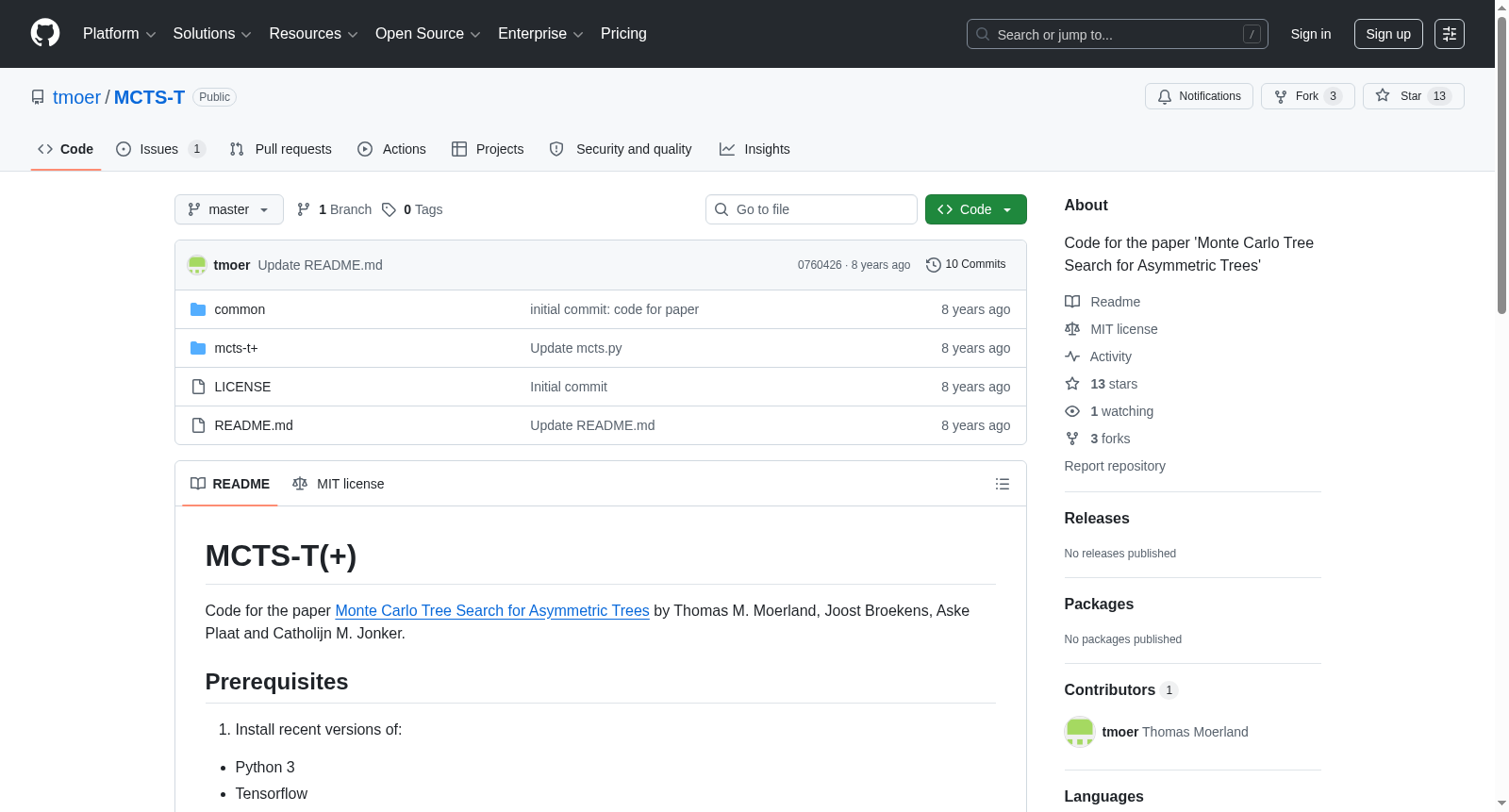Open the master branch selector dropdown
This screenshot has width=1509, height=812.
[x=229, y=209]
